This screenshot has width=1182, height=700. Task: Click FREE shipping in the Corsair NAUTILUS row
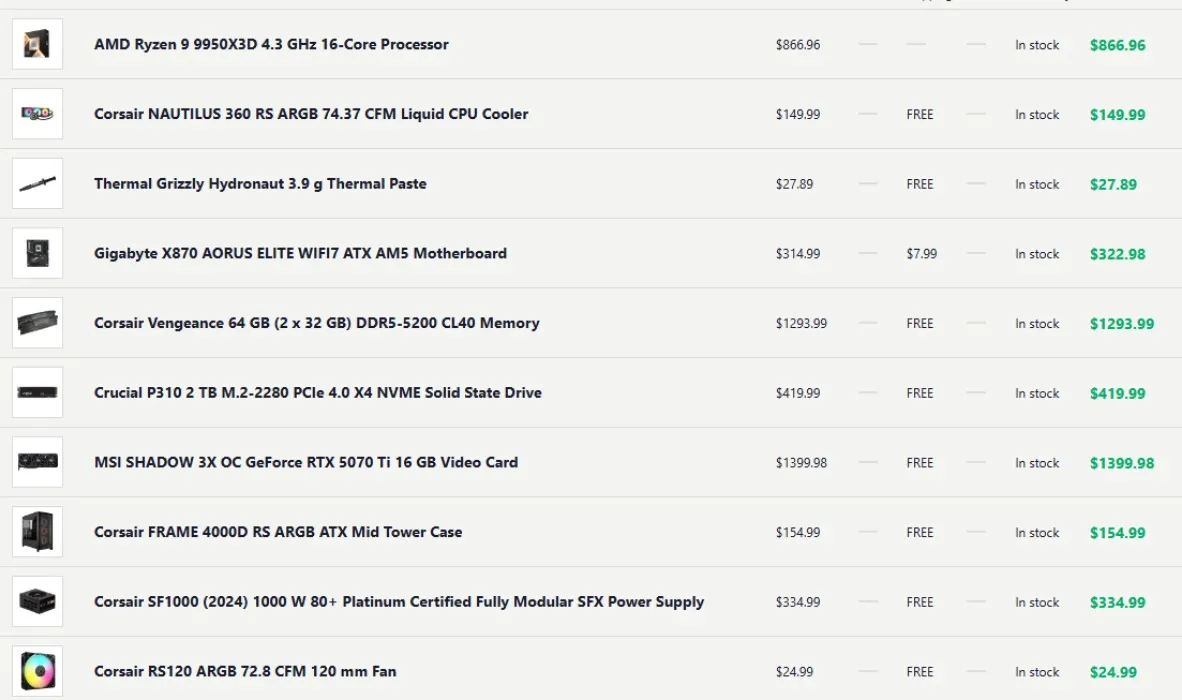920,115
